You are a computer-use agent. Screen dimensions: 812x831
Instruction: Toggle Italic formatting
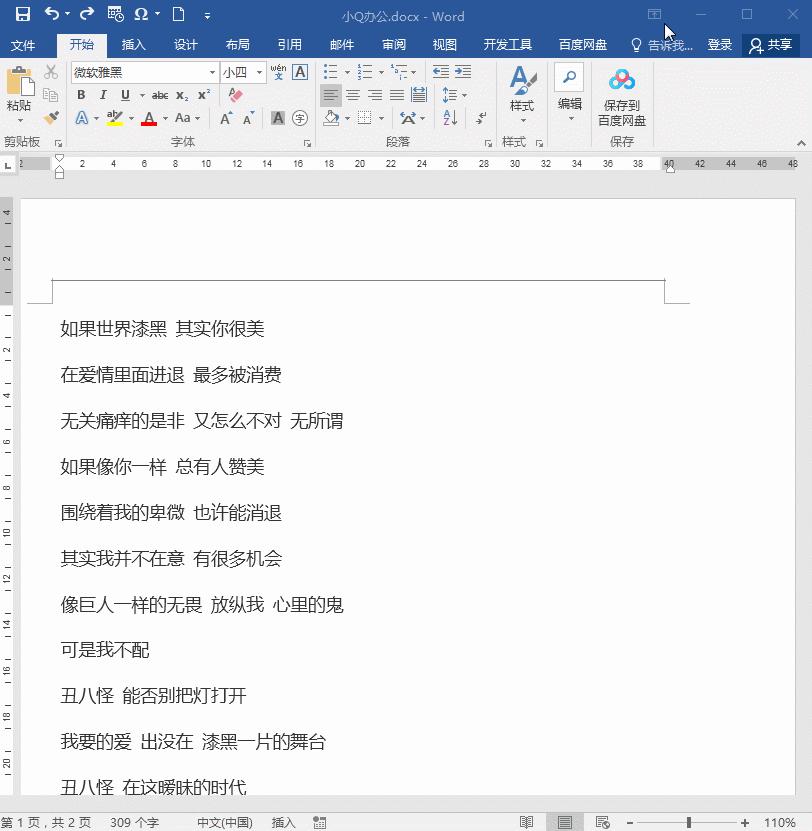pos(103,95)
